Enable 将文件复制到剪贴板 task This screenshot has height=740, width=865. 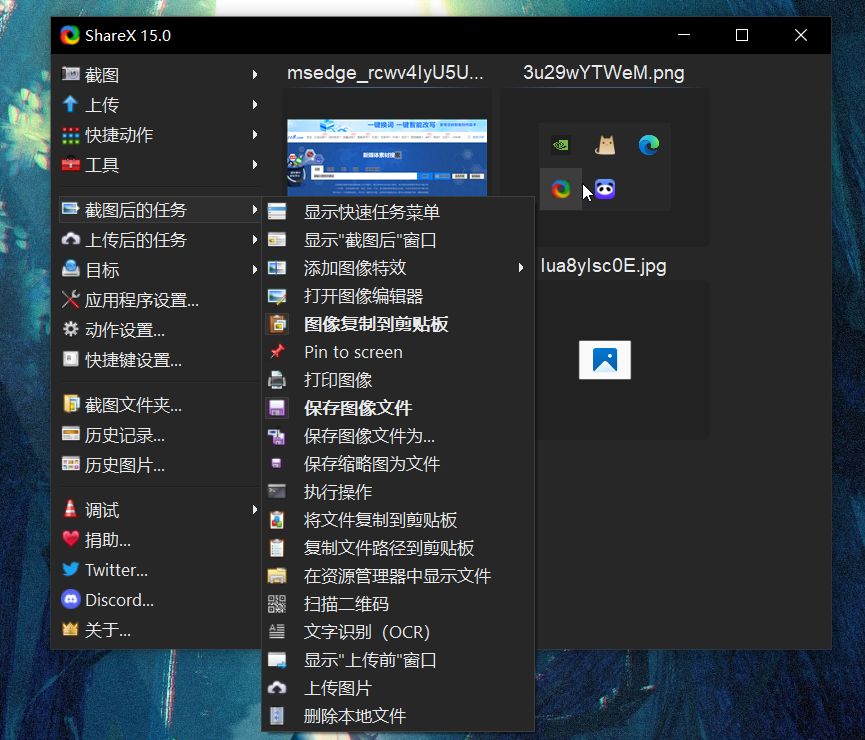pos(398,520)
